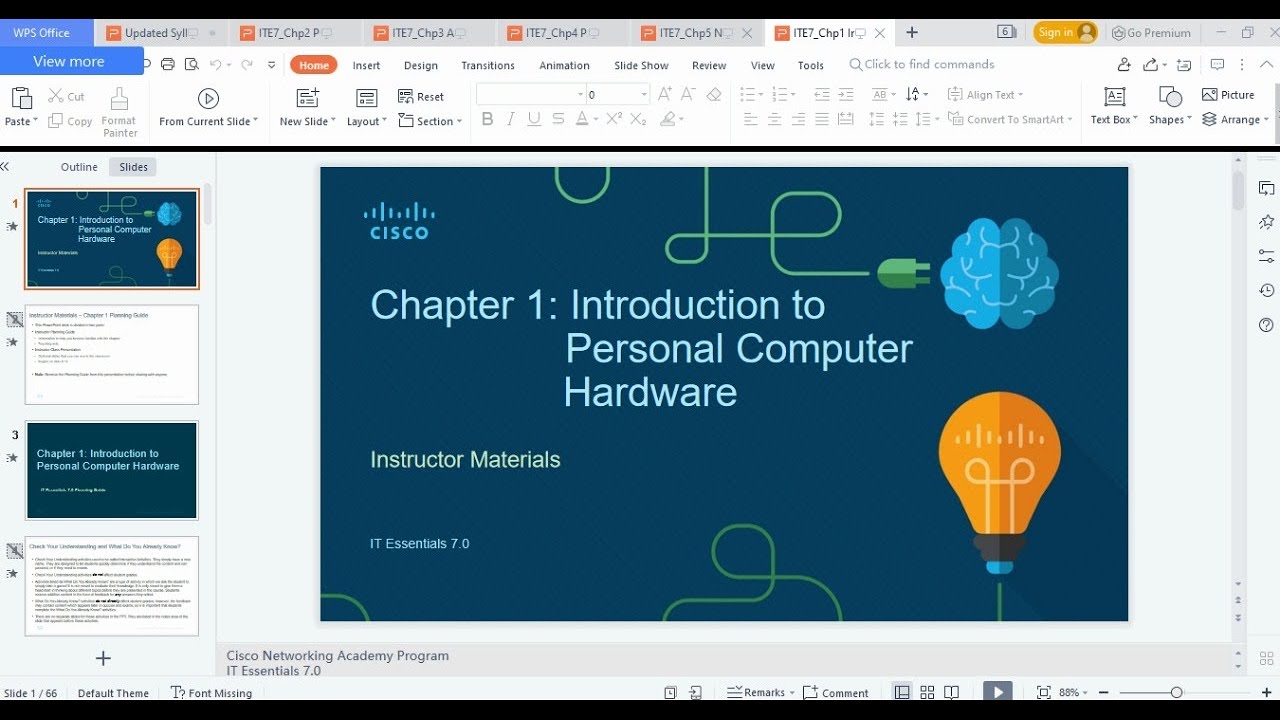The image size is (1280, 720).
Task: Click the Go Premium button
Action: 1151,32
